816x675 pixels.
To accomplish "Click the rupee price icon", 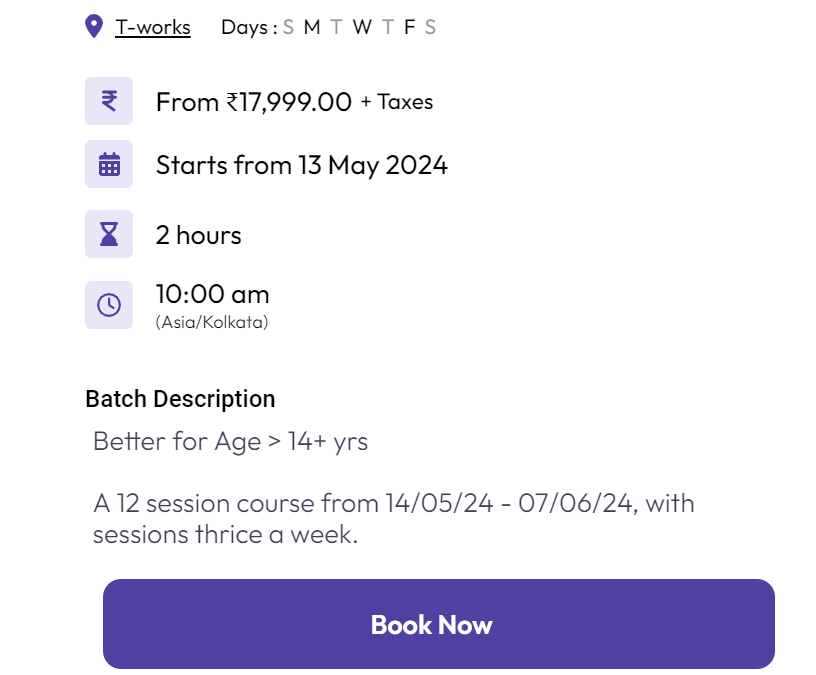I will pos(109,101).
